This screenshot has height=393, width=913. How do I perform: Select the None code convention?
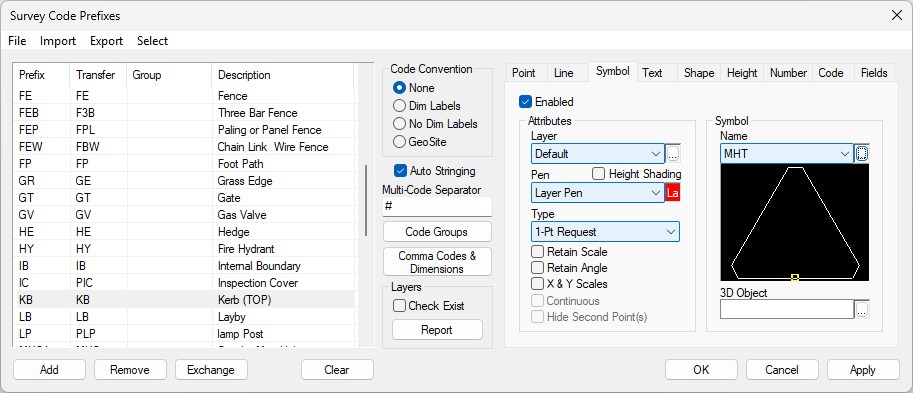pyautogui.click(x=399, y=88)
